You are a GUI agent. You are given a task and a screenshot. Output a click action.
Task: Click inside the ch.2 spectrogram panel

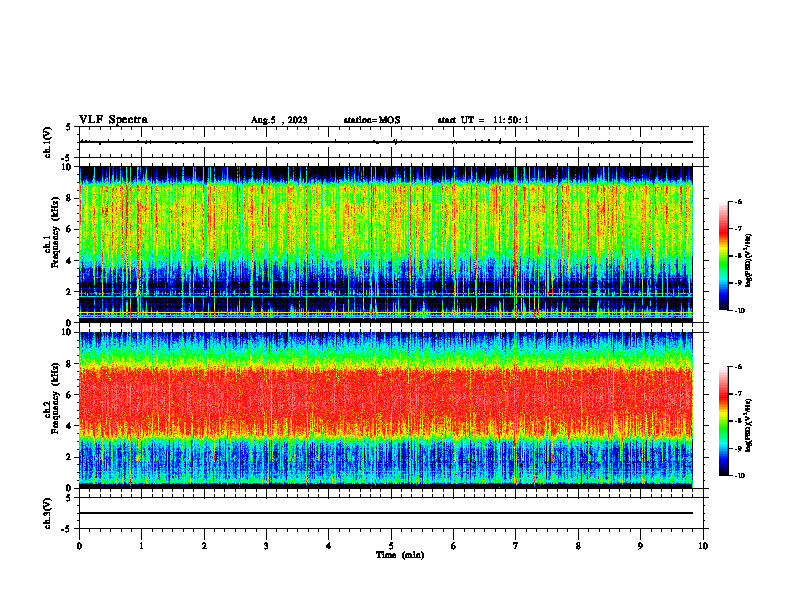tap(386, 410)
